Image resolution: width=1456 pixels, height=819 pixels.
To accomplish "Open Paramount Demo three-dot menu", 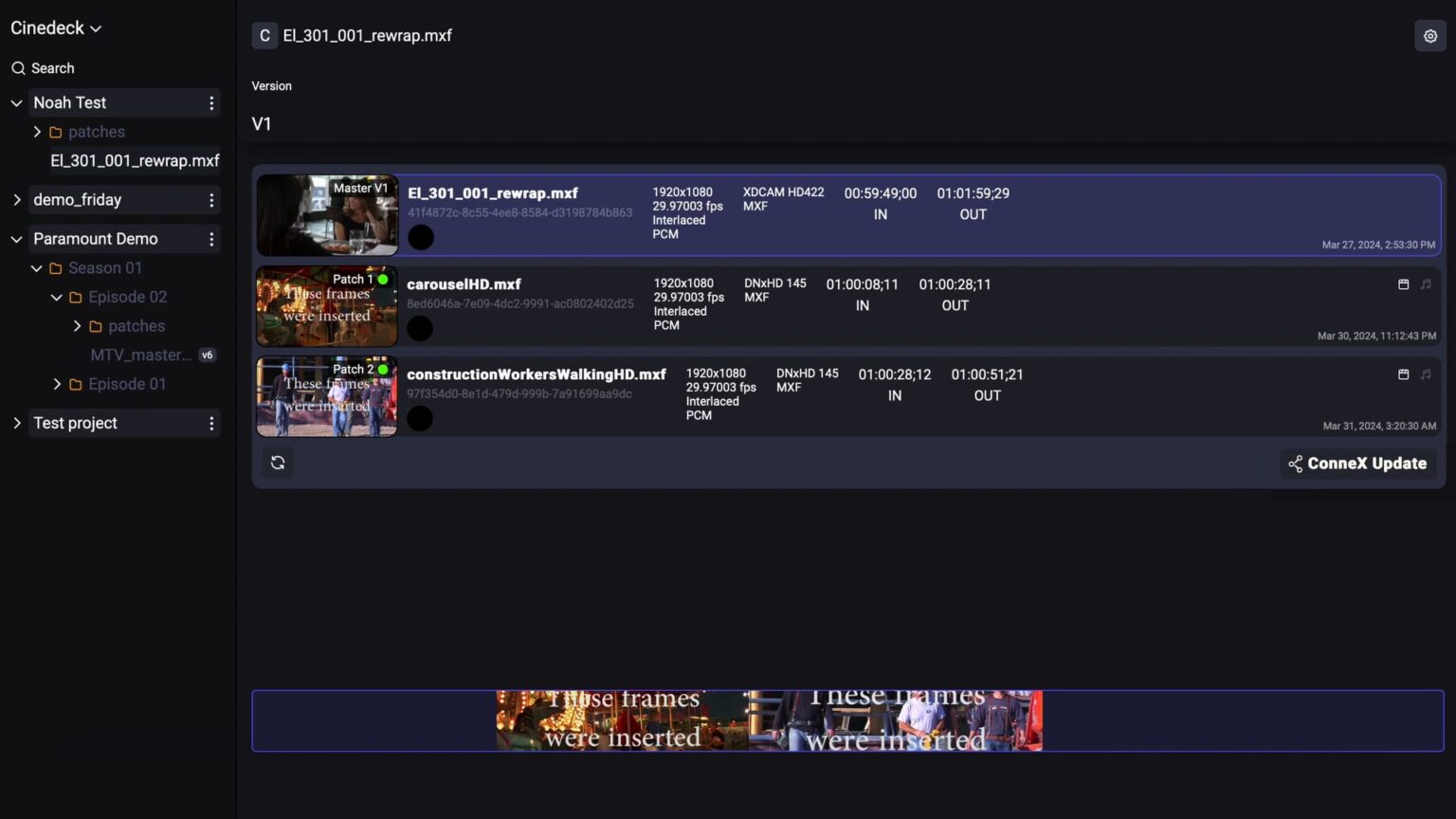I will click(x=211, y=239).
